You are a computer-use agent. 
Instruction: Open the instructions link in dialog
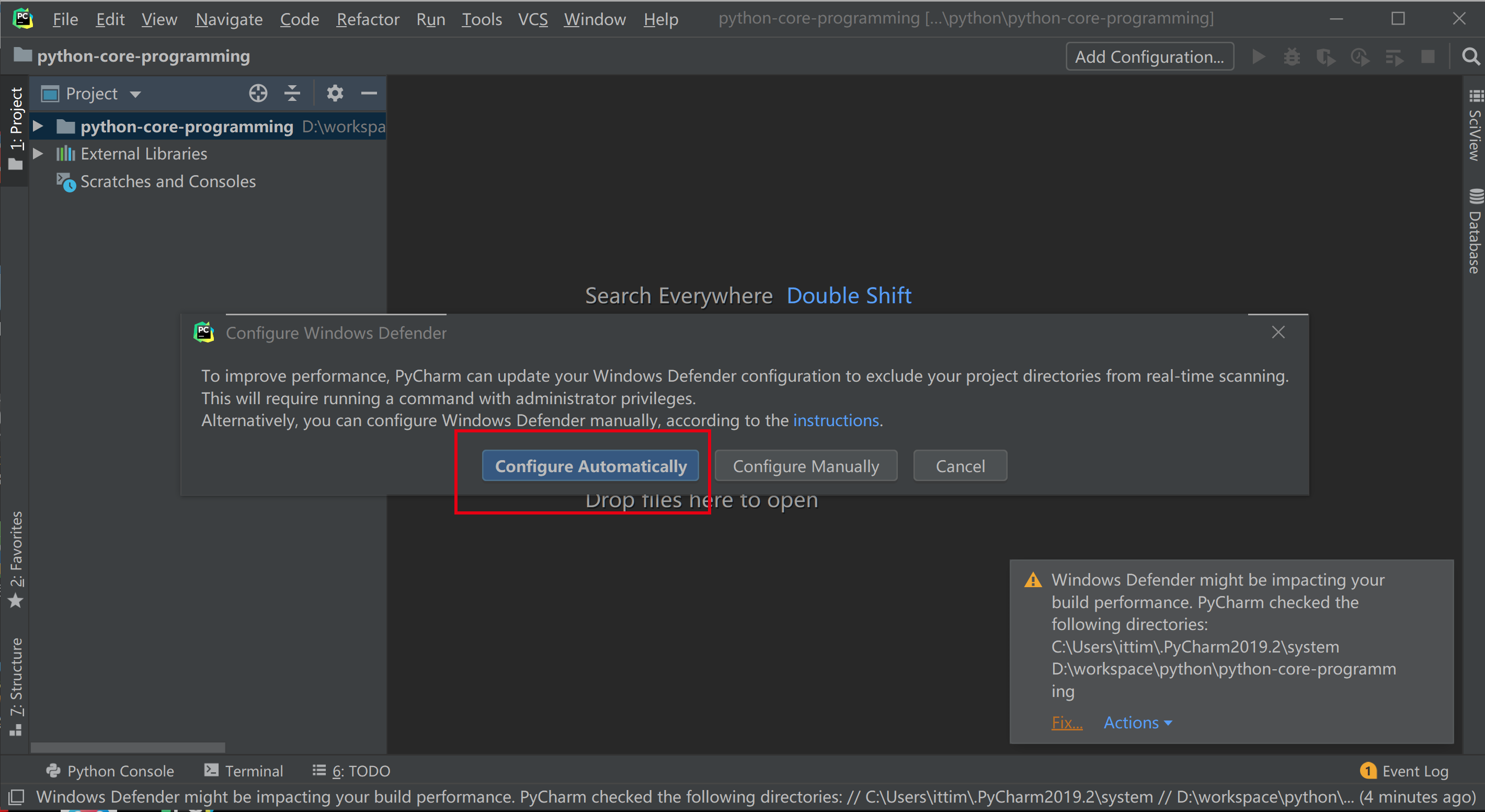836,420
